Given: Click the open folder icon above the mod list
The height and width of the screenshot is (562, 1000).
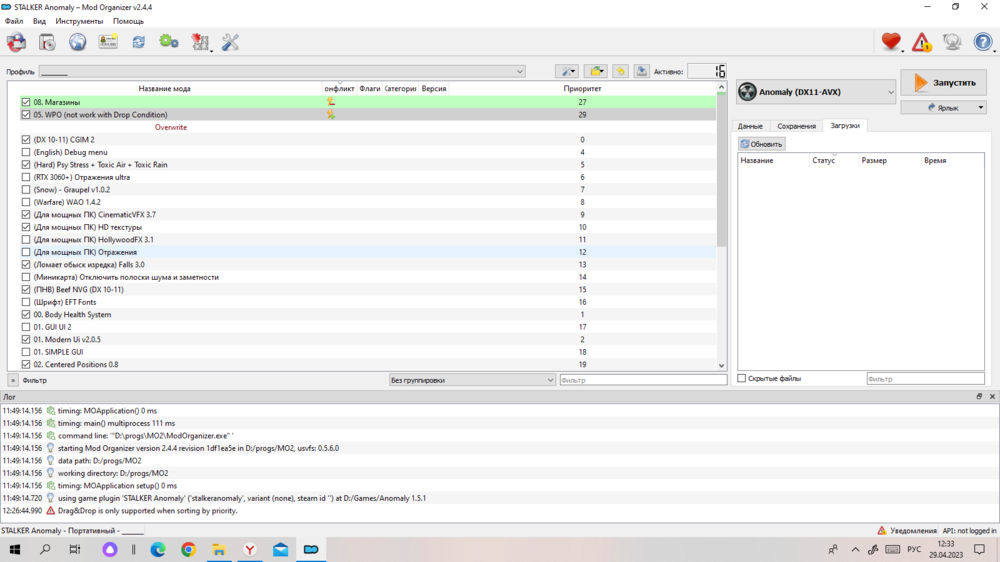Looking at the screenshot, I should [x=596, y=71].
